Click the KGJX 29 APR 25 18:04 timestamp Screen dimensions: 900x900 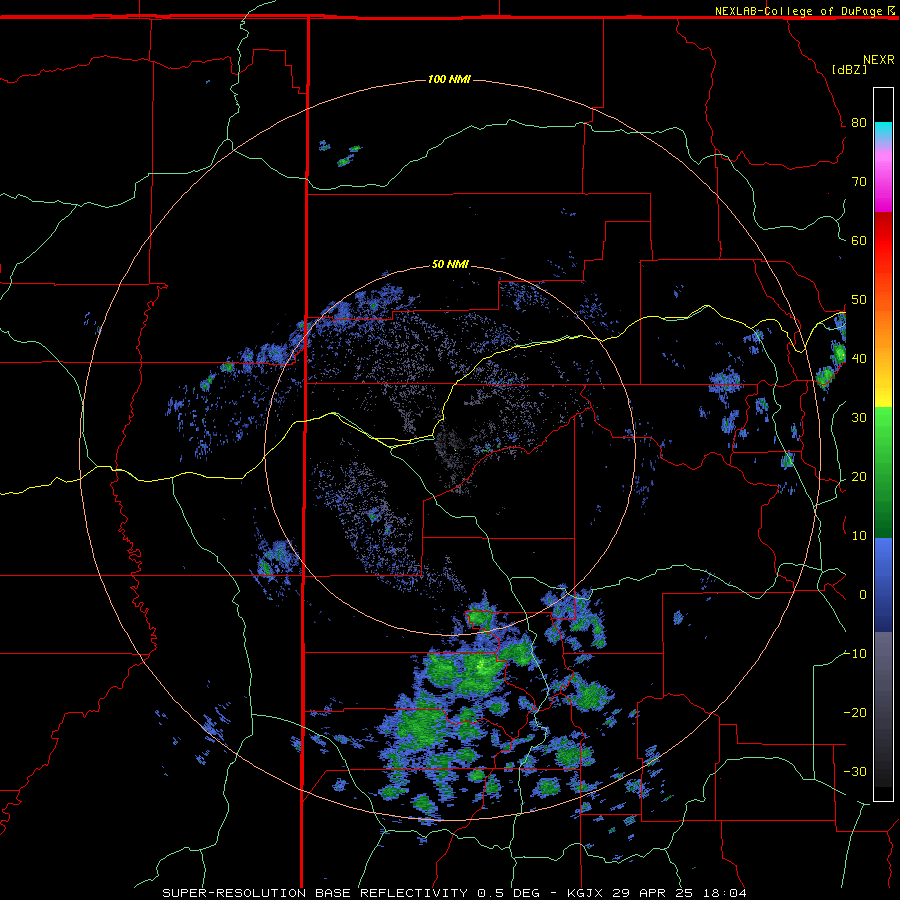point(657,893)
